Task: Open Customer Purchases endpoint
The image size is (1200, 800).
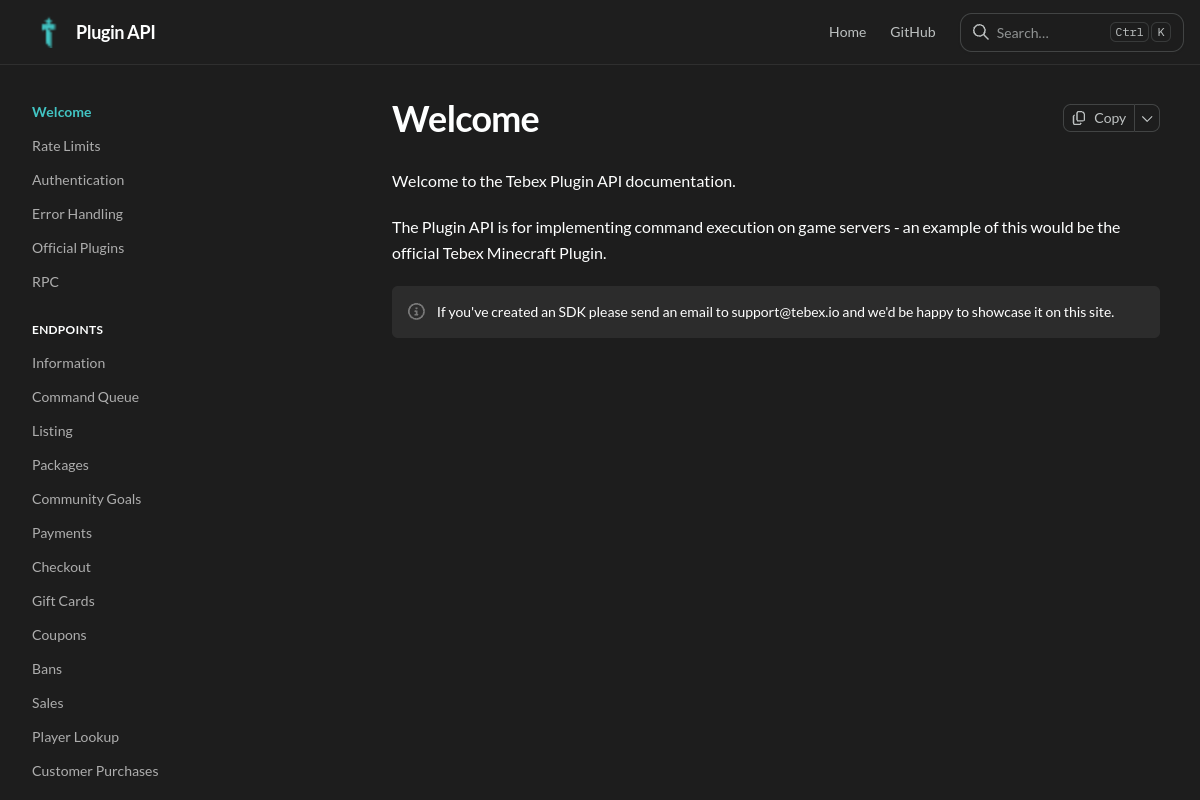Action: point(95,771)
